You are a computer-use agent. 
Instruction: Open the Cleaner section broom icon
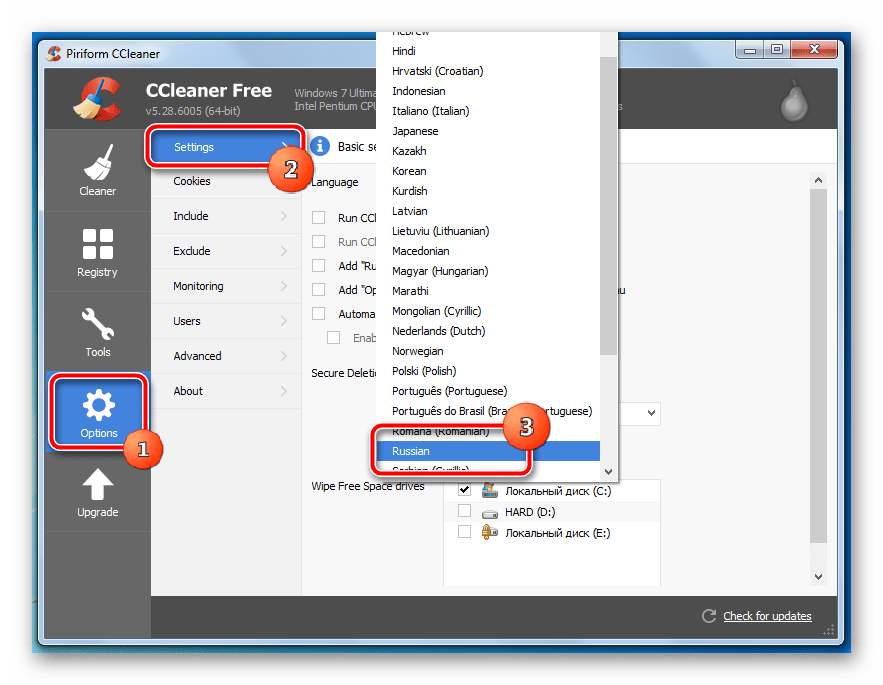click(x=98, y=162)
